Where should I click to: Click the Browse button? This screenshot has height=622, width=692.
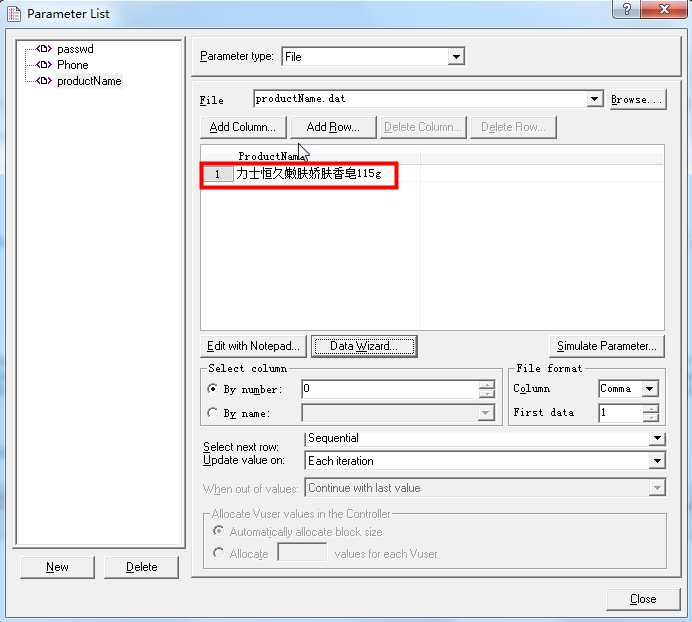[638, 99]
